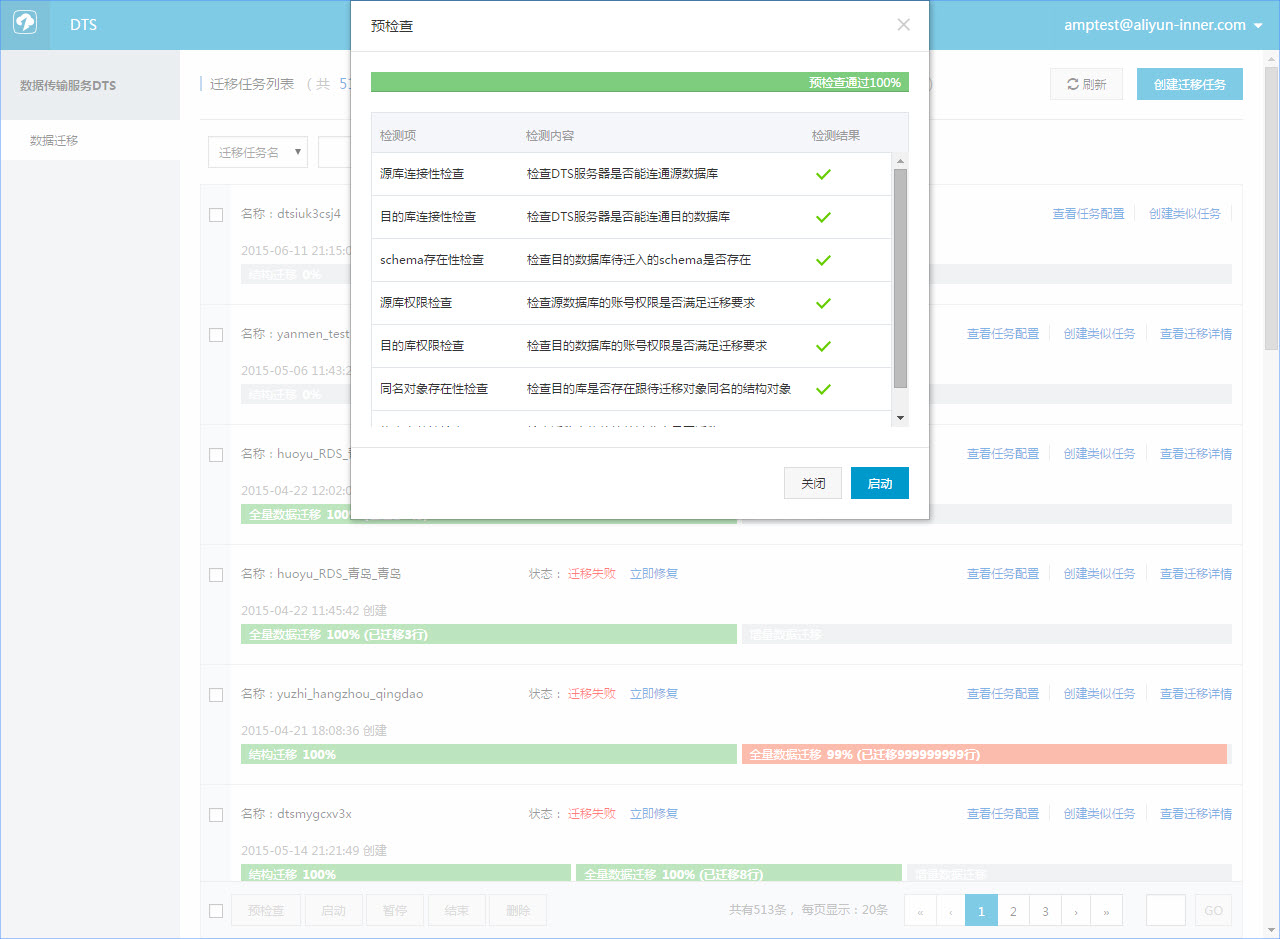Click green checkmark for 同名对象存在性检查
This screenshot has height=939, width=1280.
click(823, 389)
